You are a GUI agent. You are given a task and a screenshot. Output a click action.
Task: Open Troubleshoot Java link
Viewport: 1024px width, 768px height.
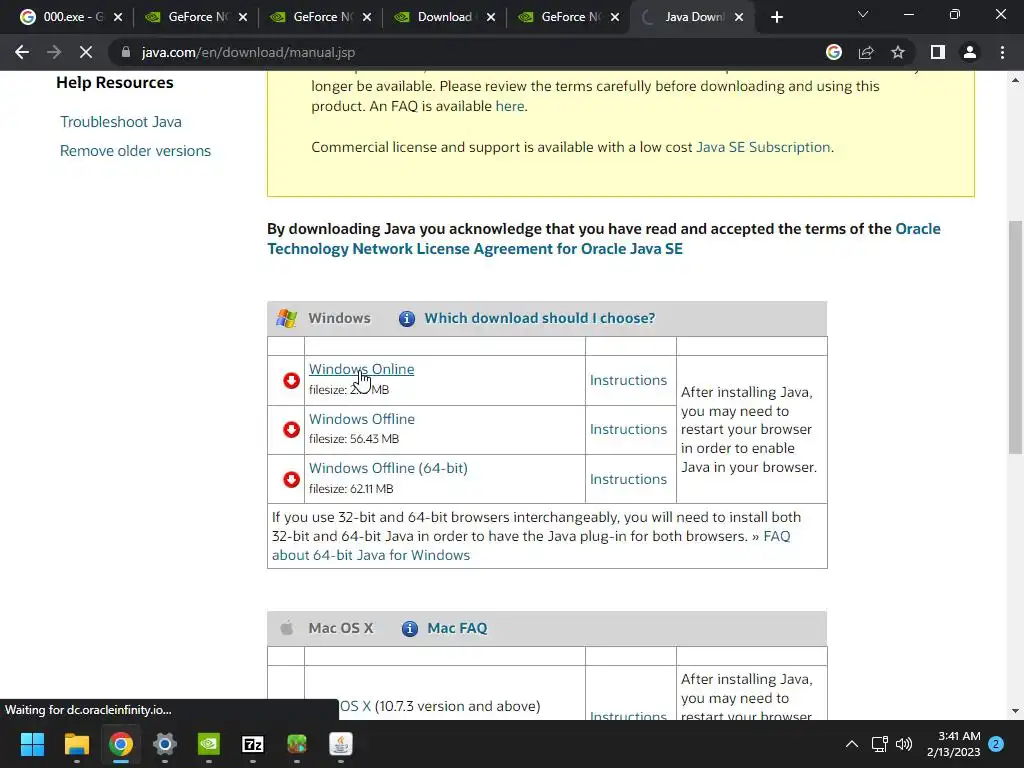coord(121,121)
